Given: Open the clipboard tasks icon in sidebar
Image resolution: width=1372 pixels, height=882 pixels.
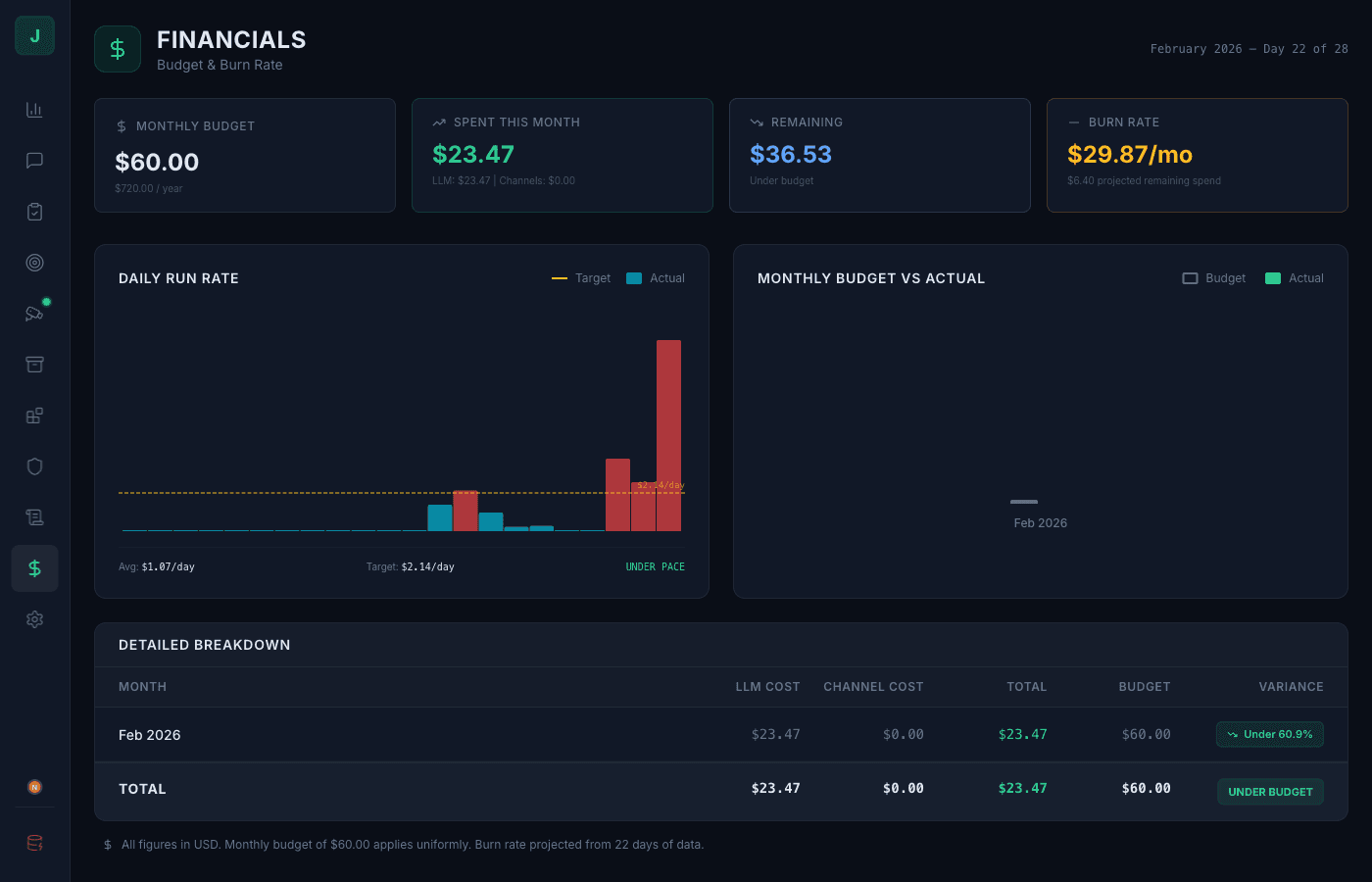Looking at the screenshot, I should point(34,212).
